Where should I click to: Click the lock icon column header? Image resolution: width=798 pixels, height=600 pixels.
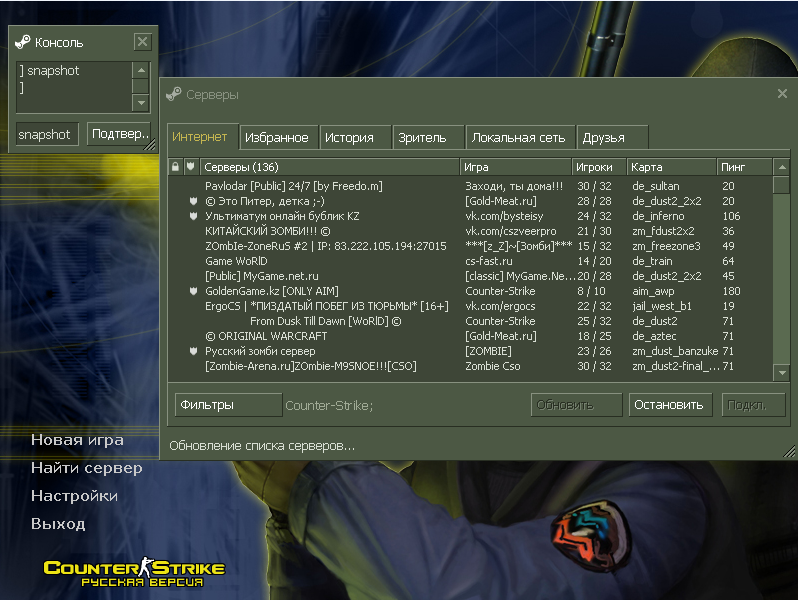pyautogui.click(x=176, y=166)
